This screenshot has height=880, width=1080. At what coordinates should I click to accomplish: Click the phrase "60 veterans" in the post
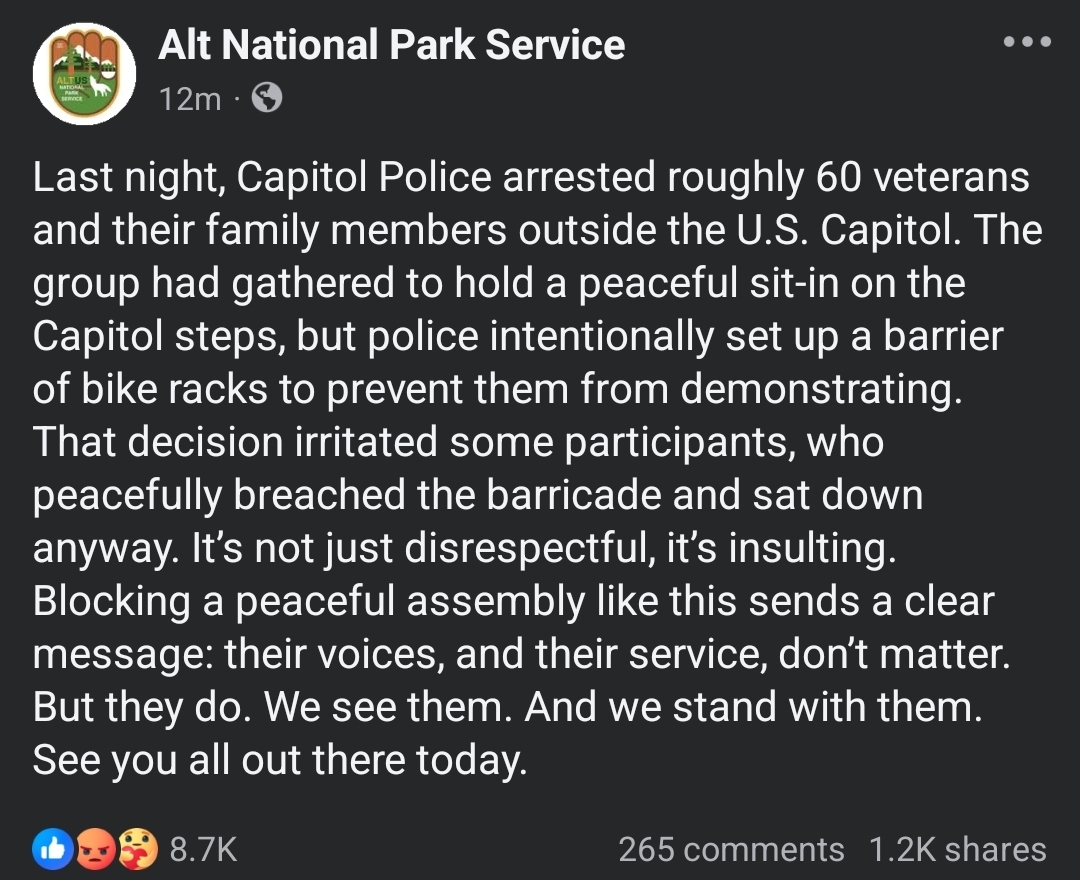point(923,177)
